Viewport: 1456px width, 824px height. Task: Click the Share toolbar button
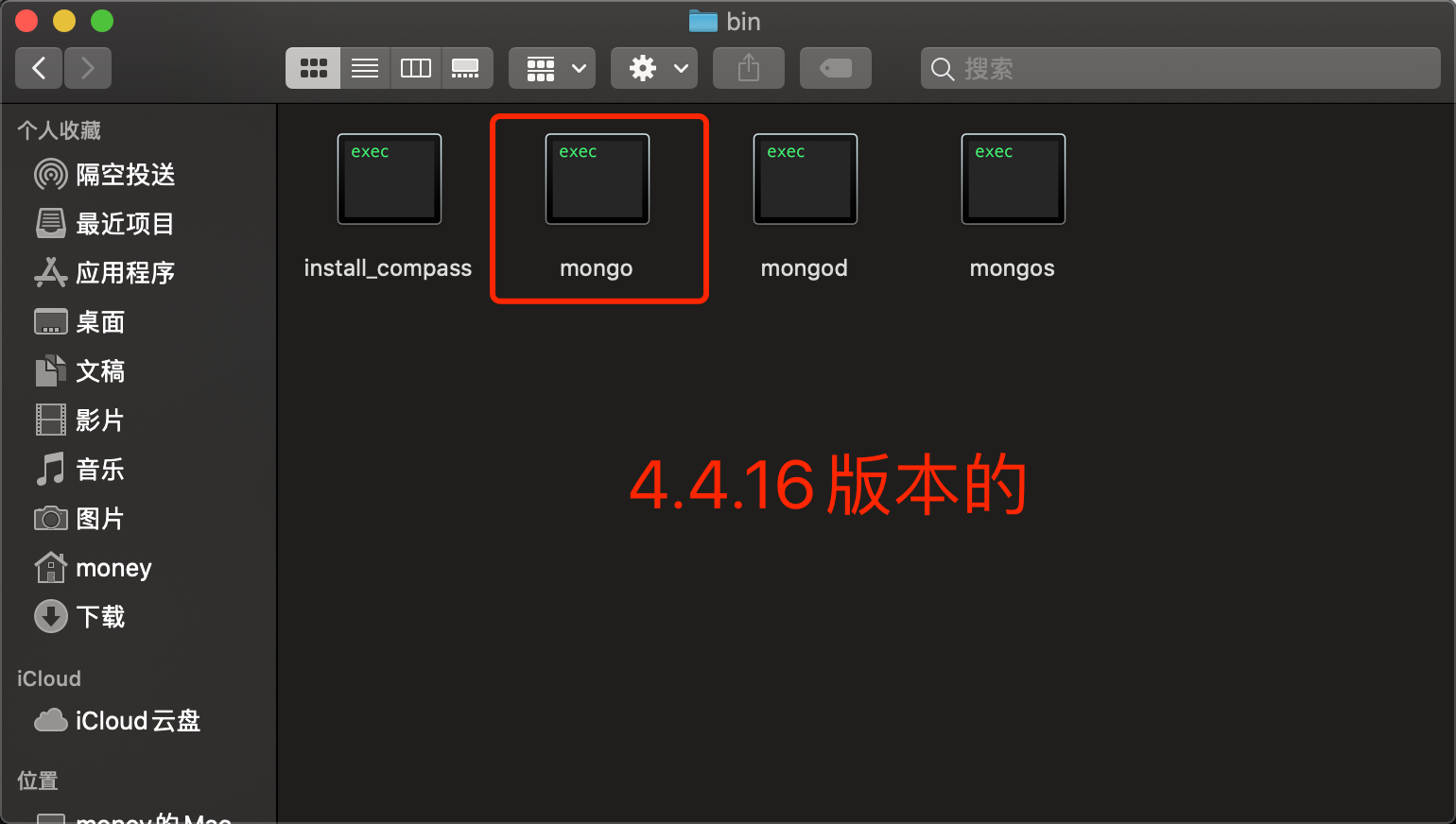(x=749, y=68)
